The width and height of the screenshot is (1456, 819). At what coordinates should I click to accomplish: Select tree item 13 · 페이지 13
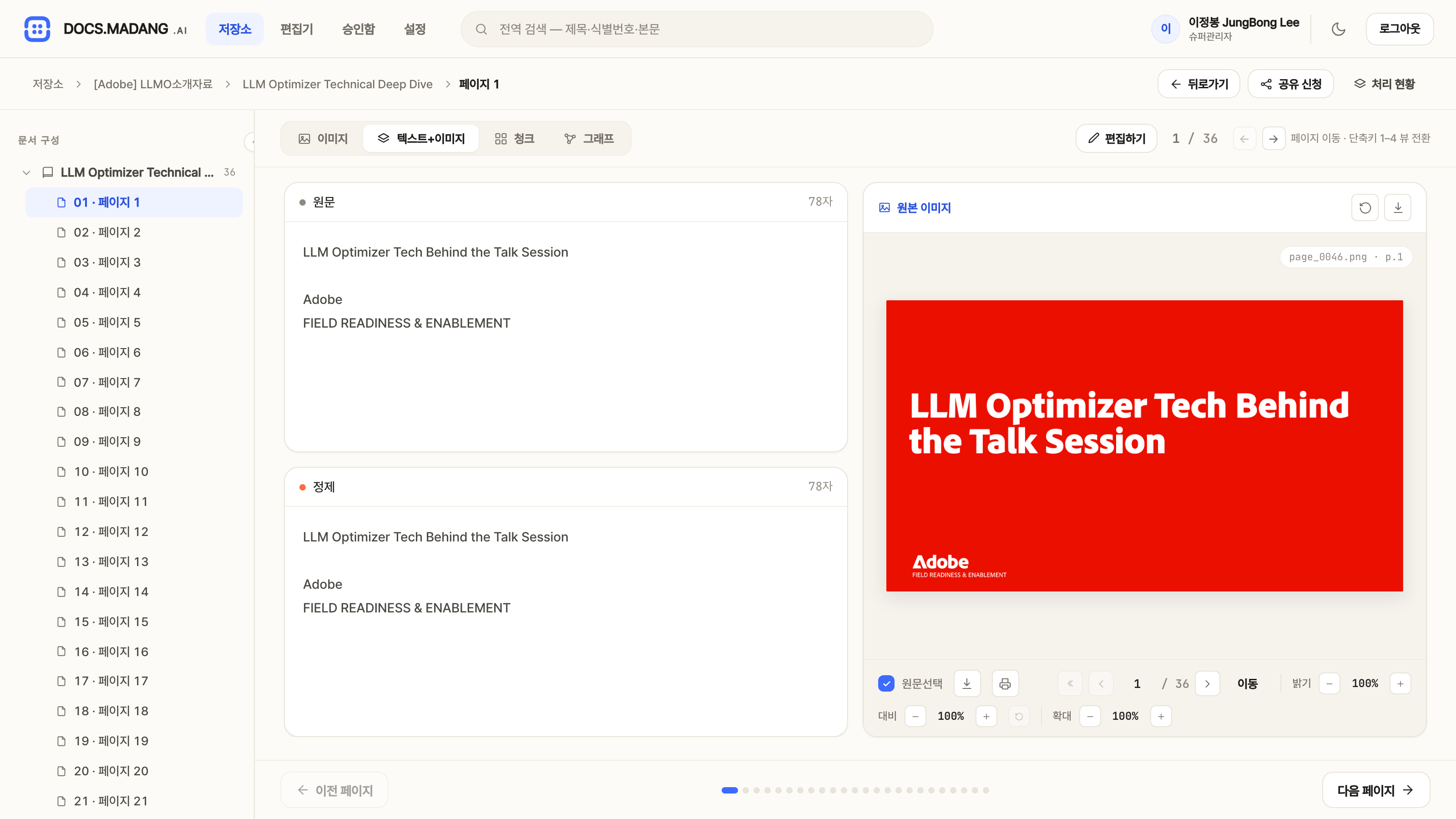point(134,561)
